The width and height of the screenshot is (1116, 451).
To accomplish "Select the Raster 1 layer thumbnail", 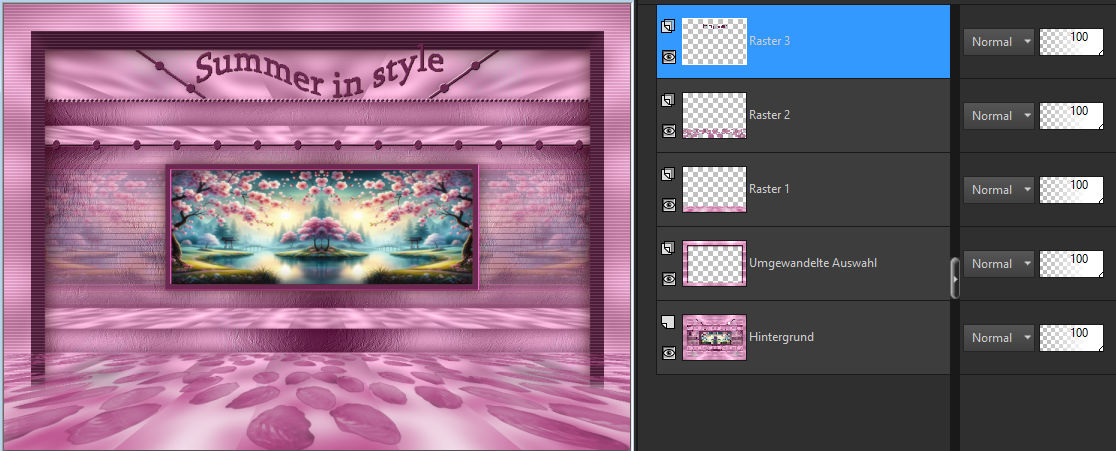I will pos(714,189).
